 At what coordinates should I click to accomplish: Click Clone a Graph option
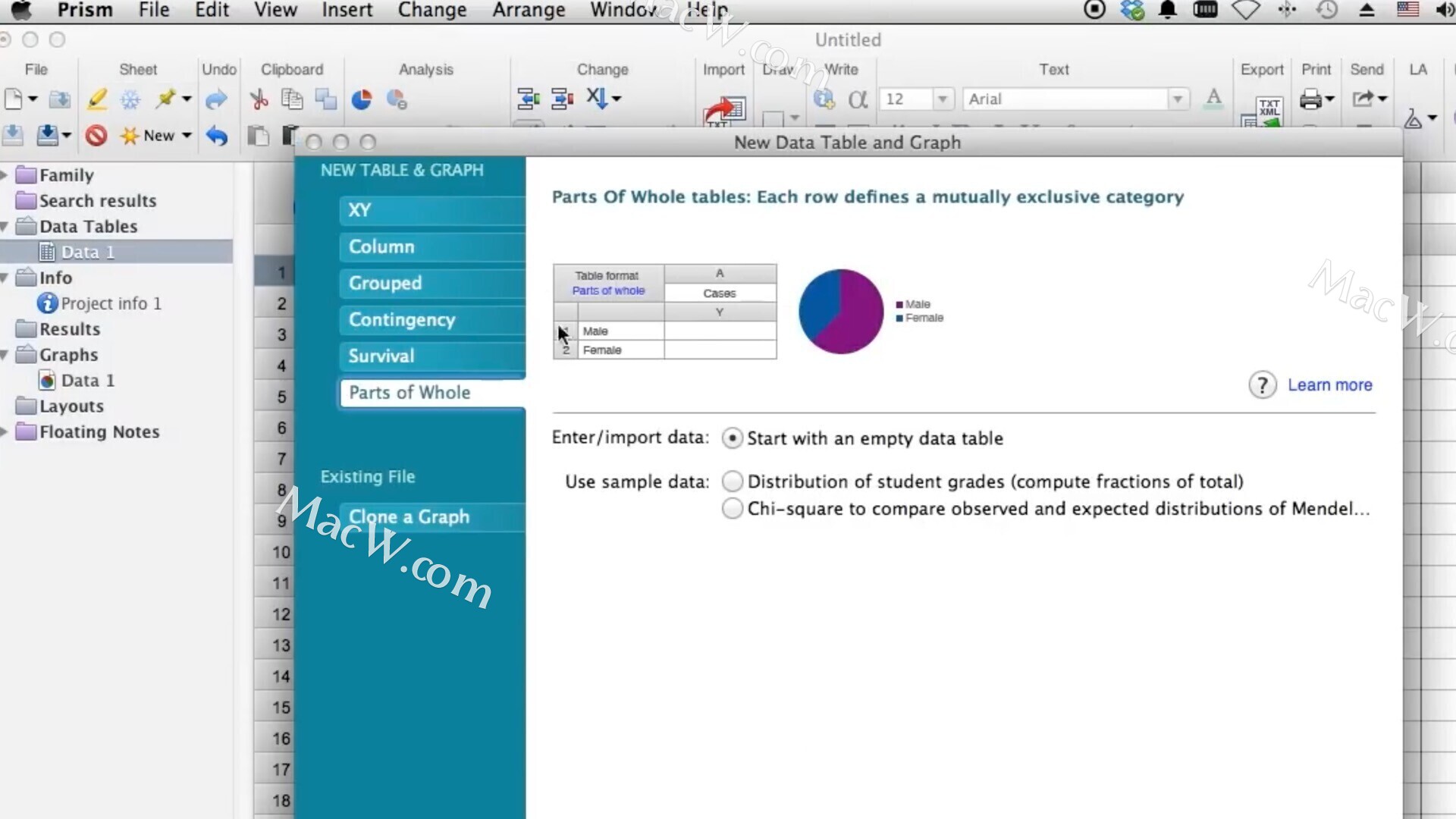432,516
